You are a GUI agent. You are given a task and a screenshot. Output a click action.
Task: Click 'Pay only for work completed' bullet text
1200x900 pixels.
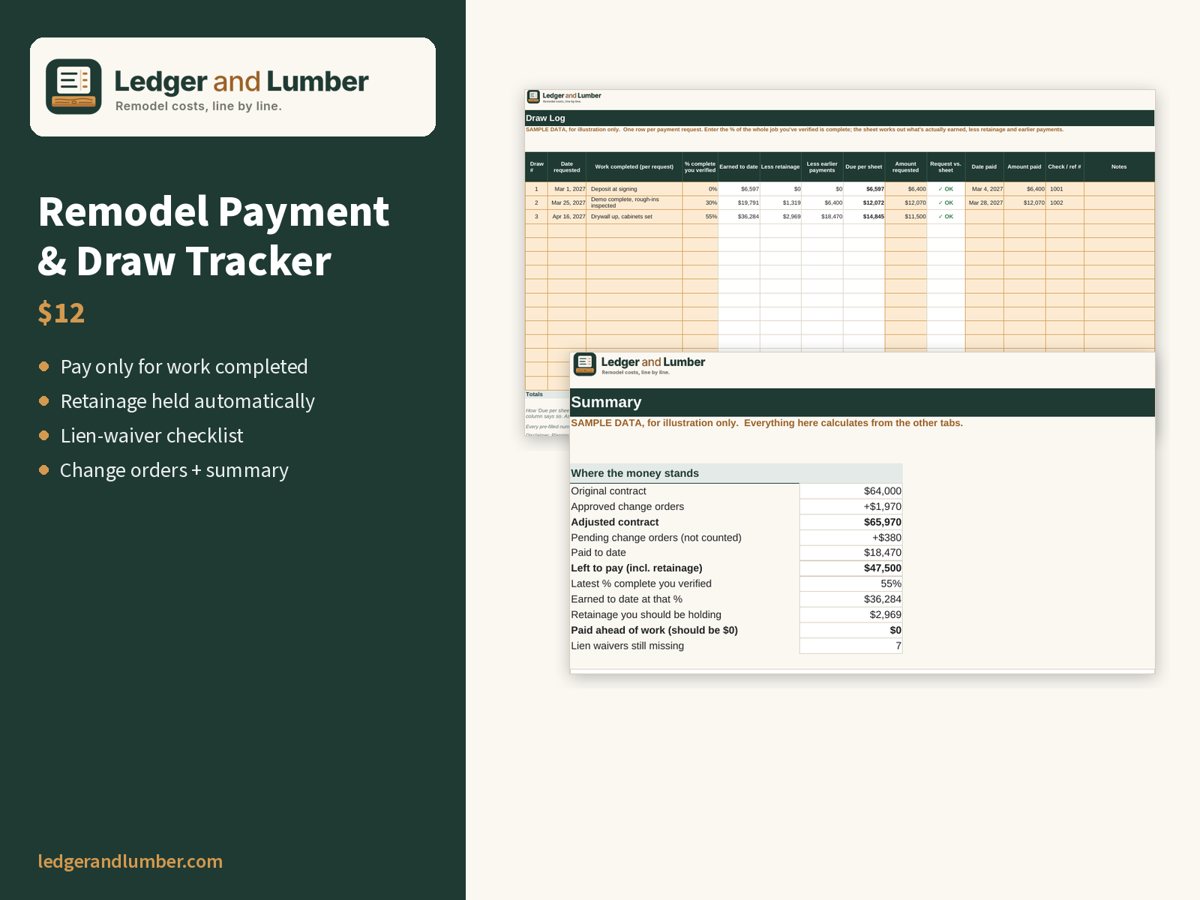point(184,367)
